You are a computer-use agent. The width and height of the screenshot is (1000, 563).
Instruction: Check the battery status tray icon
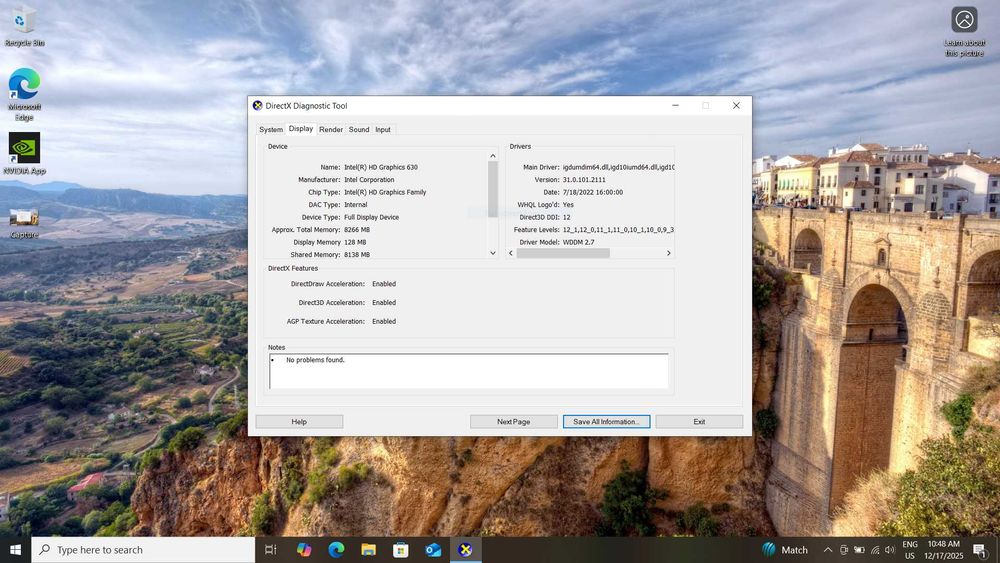[x=860, y=550]
